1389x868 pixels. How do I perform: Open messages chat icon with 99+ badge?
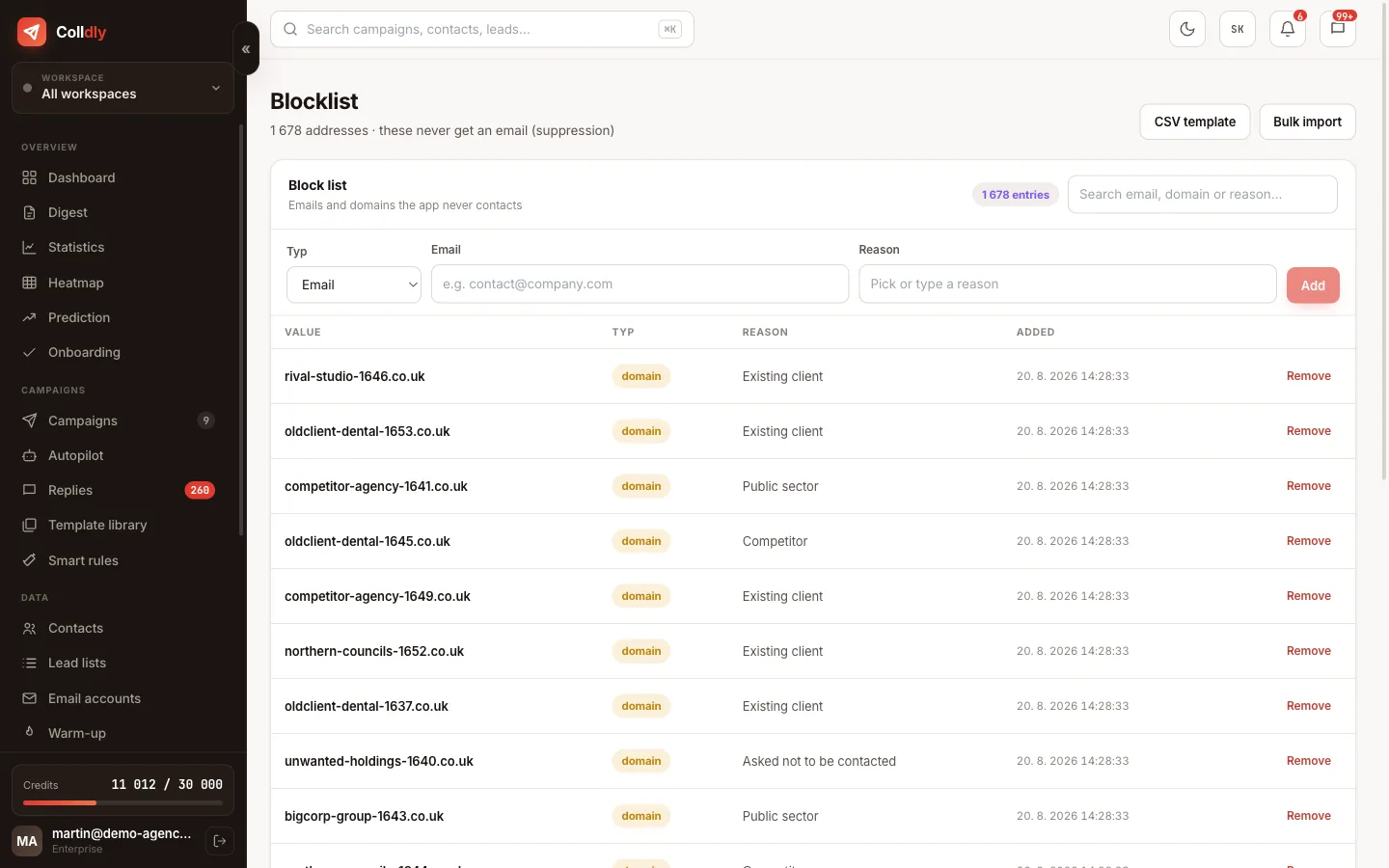[x=1338, y=29]
